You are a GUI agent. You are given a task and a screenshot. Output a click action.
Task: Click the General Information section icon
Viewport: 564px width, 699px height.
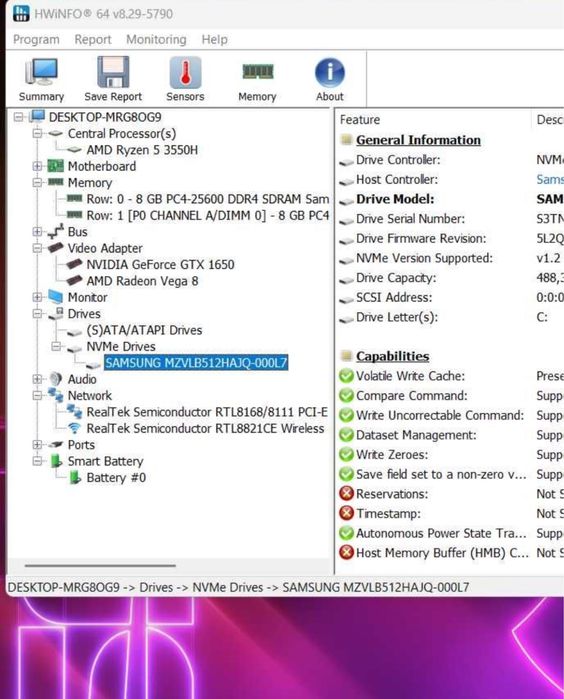(346, 140)
